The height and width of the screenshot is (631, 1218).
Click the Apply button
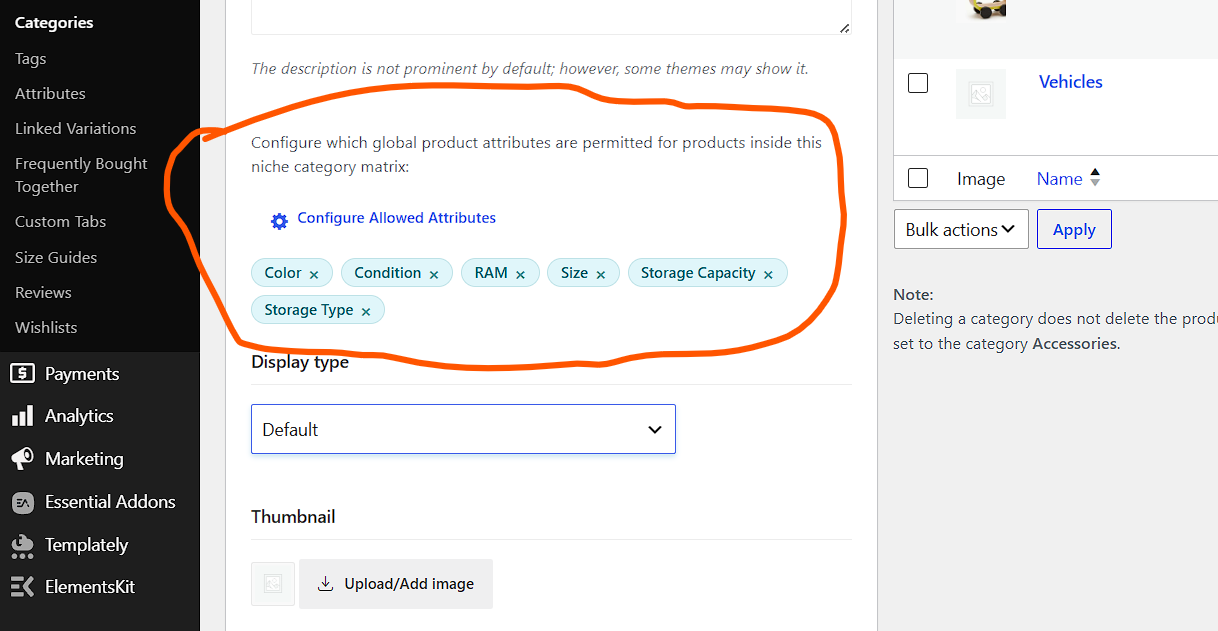(x=1074, y=229)
